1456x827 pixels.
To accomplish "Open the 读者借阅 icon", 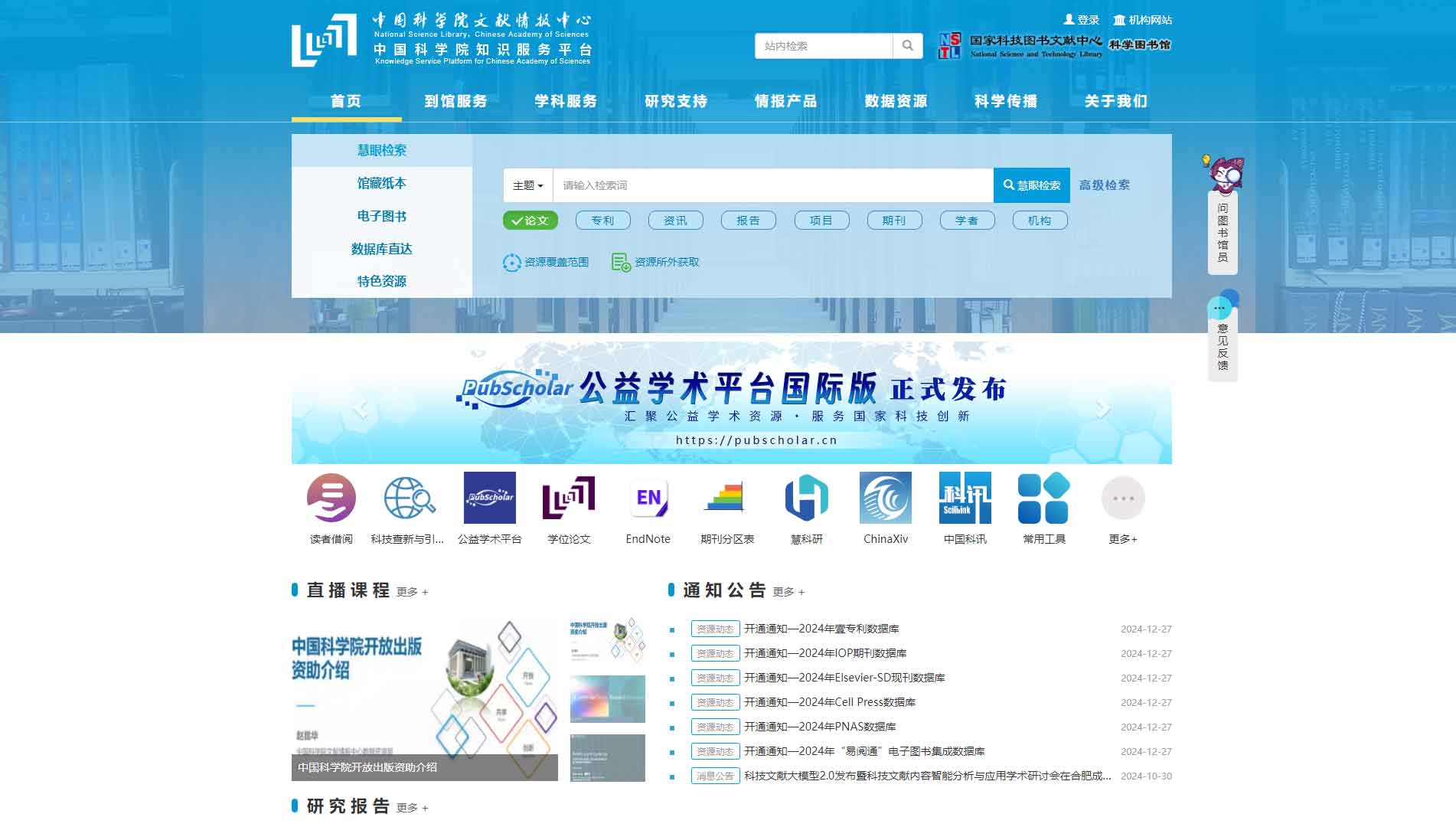I will tap(331, 498).
